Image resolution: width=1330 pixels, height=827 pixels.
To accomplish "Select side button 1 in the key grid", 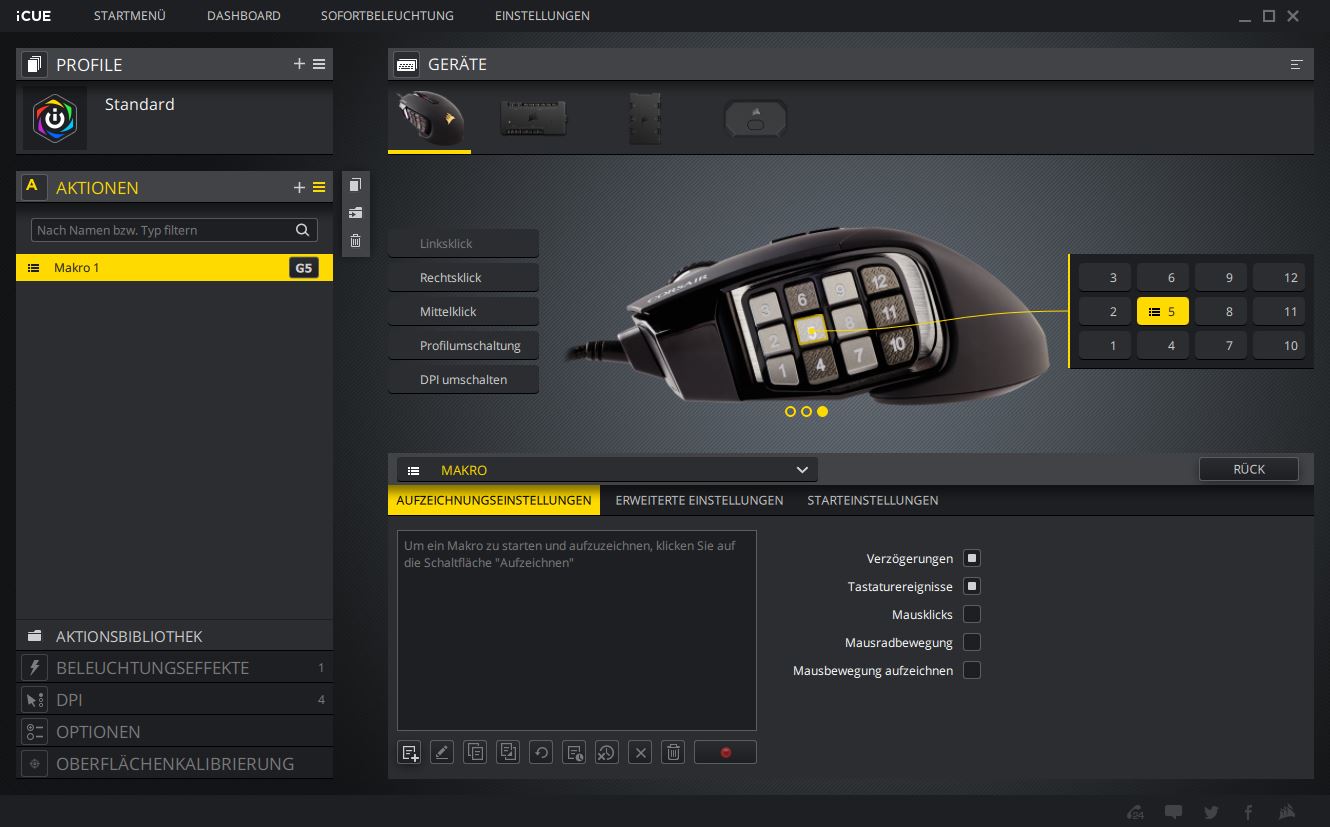I will (x=1105, y=345).
